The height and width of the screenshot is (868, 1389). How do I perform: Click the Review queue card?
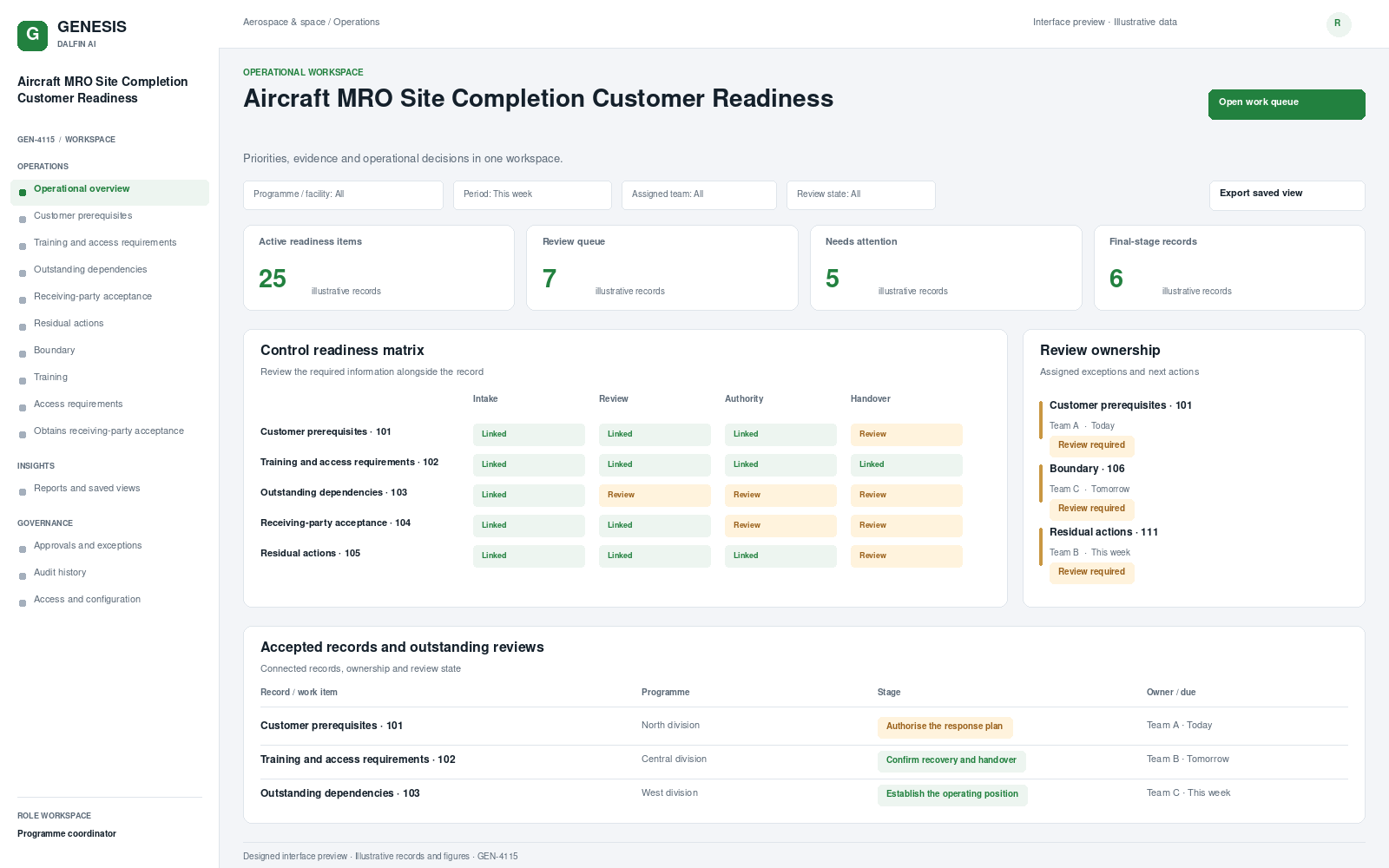pos(662,267)
